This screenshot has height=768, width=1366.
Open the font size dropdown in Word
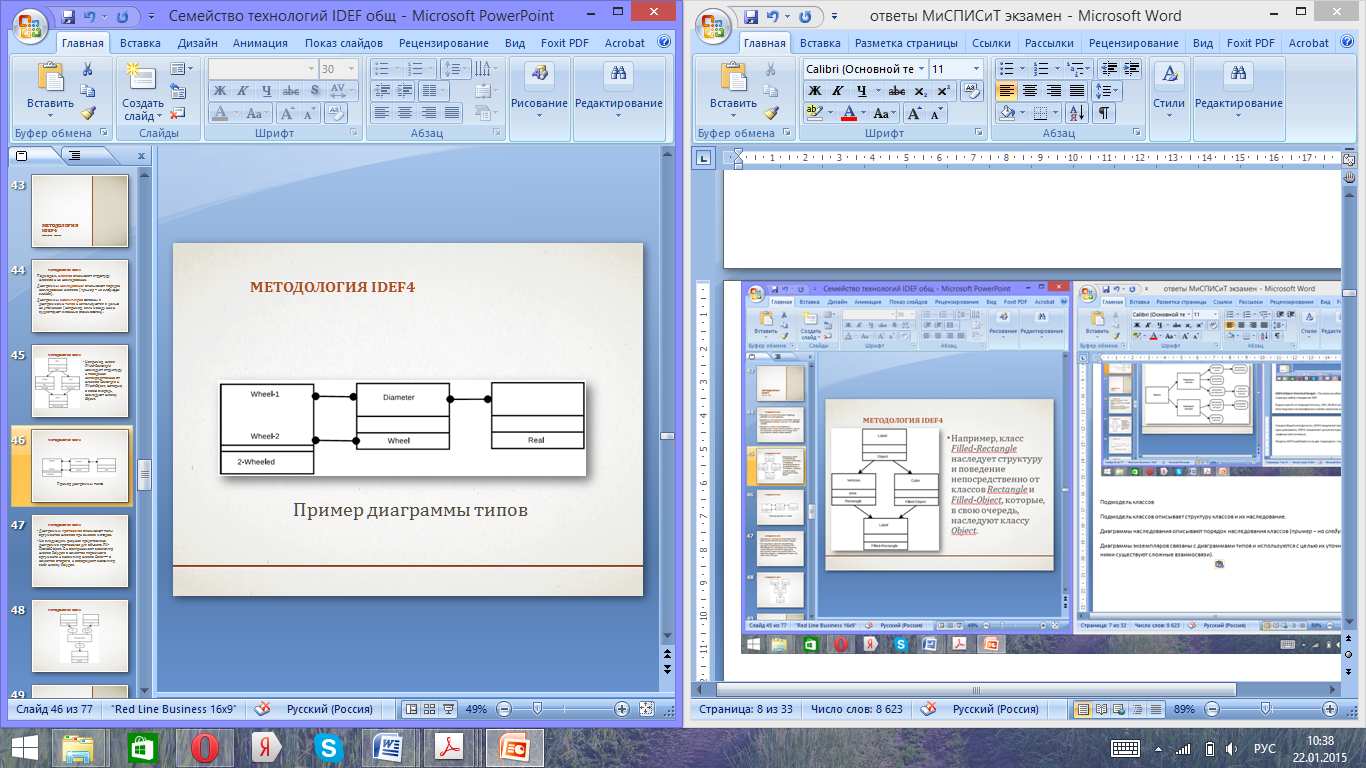point(976,69)
